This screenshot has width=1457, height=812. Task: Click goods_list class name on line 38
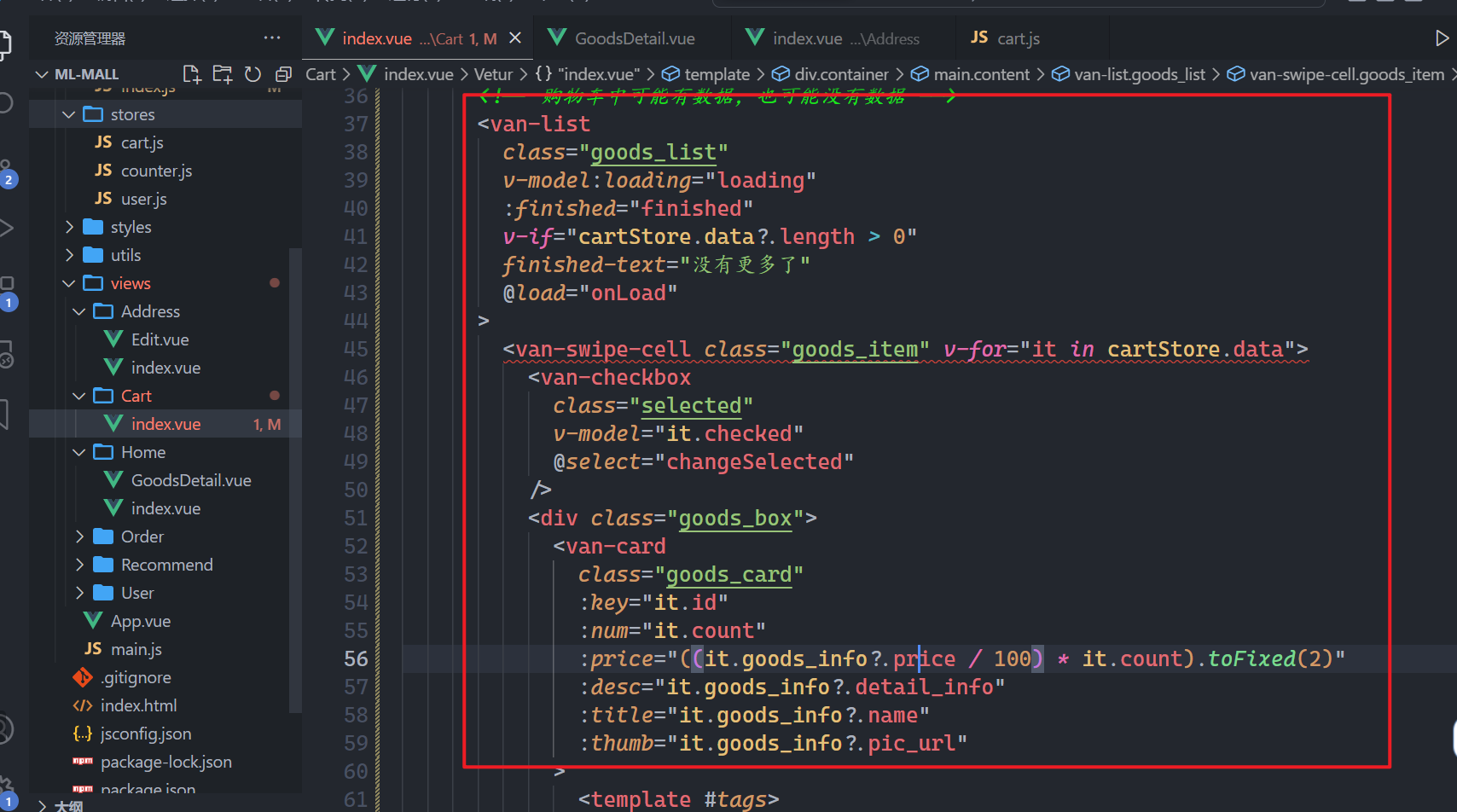653,152
